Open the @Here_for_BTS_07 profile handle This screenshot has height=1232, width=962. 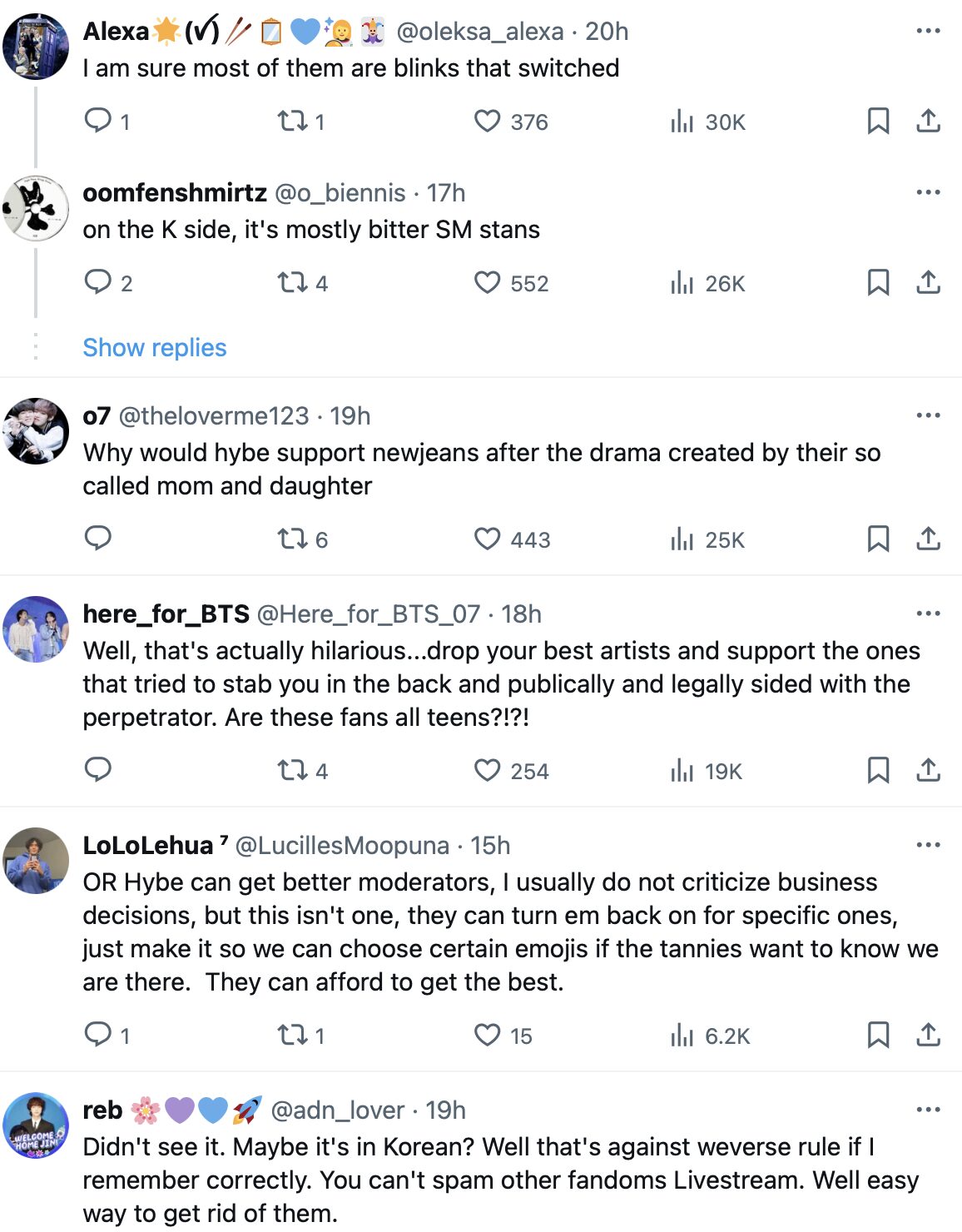369,614
